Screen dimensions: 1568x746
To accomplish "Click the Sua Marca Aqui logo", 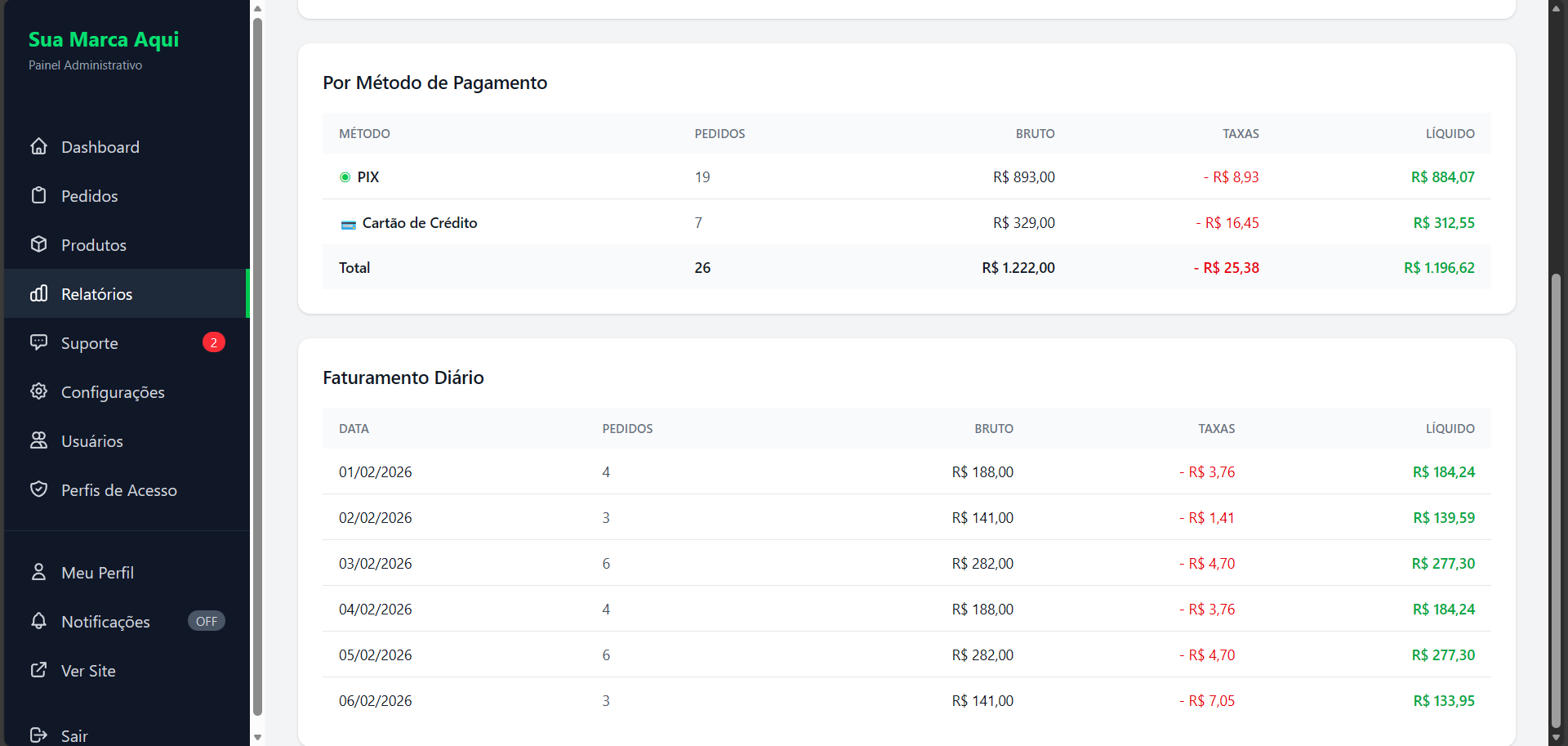I will pyautogui.click(x=104, y=39).
